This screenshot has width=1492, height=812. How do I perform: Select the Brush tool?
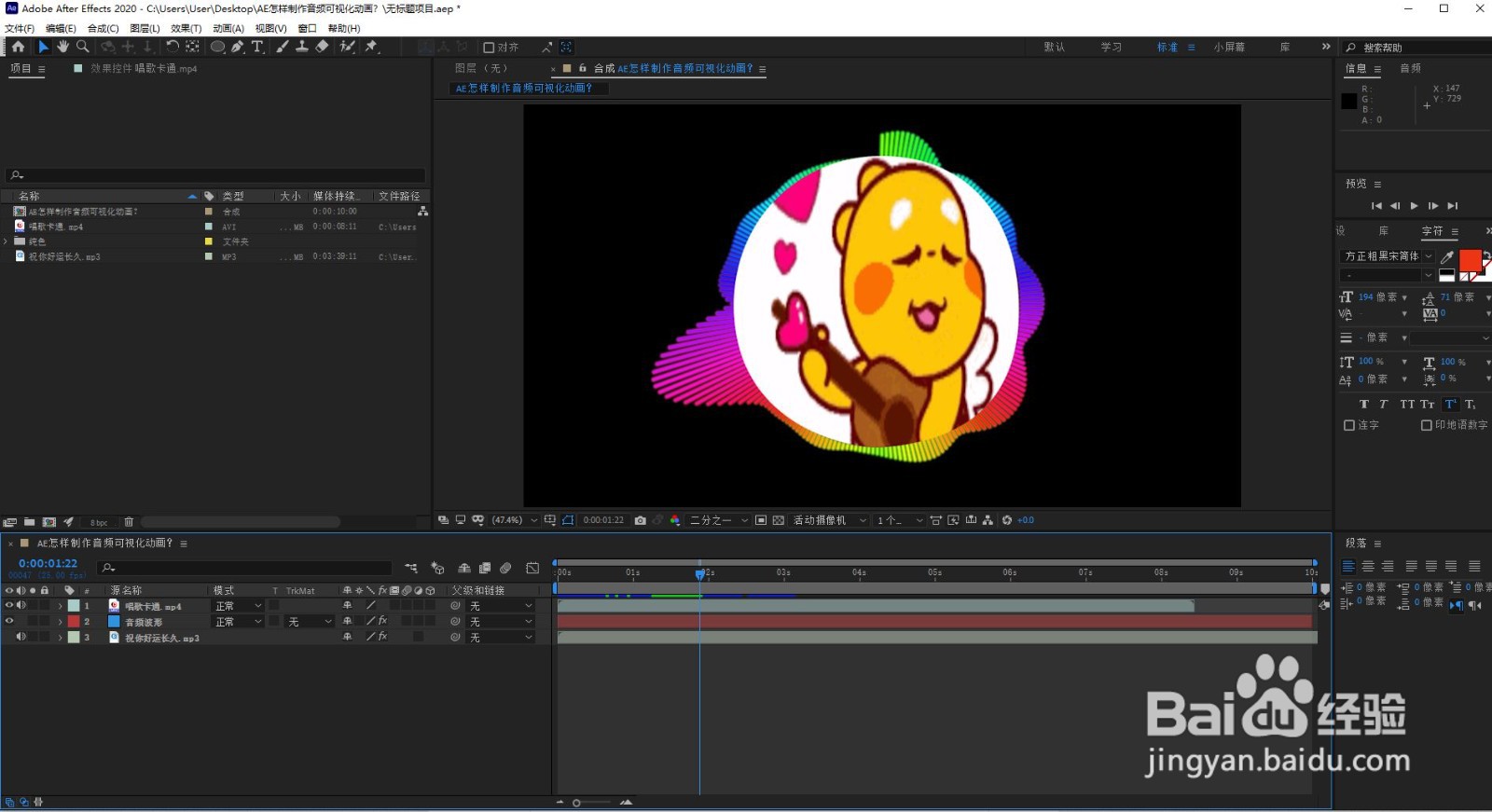[283, 47]
